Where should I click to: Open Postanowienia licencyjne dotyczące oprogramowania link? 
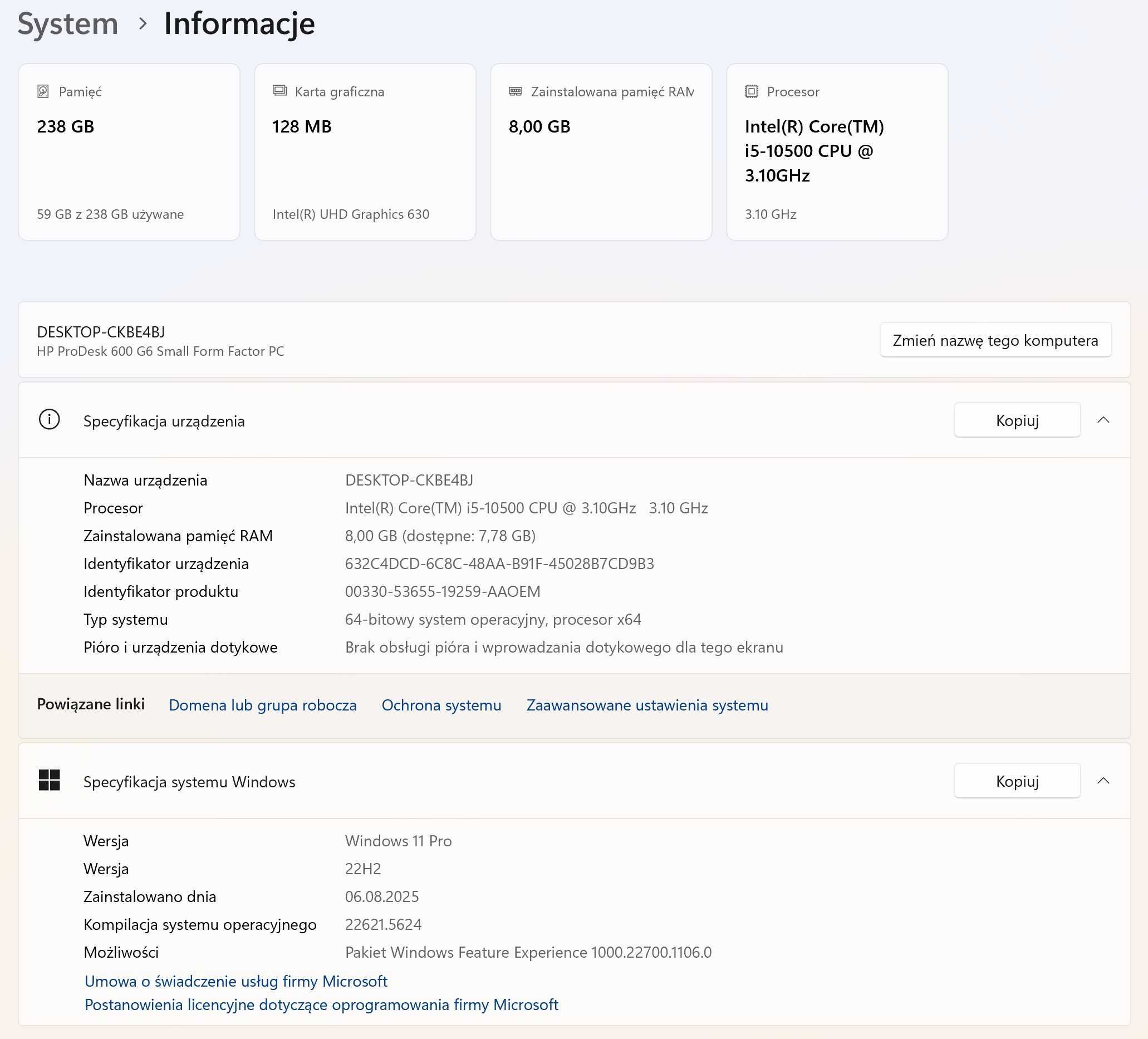[x=321, y=1004]
